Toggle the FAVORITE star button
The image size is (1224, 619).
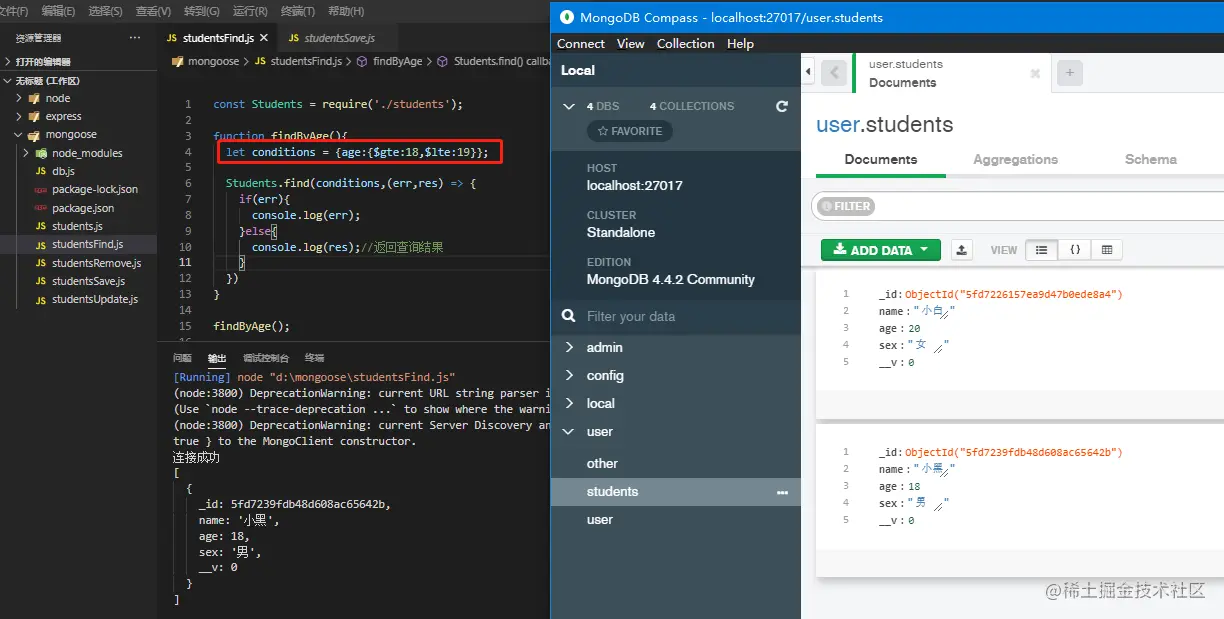tap(630, 131)
